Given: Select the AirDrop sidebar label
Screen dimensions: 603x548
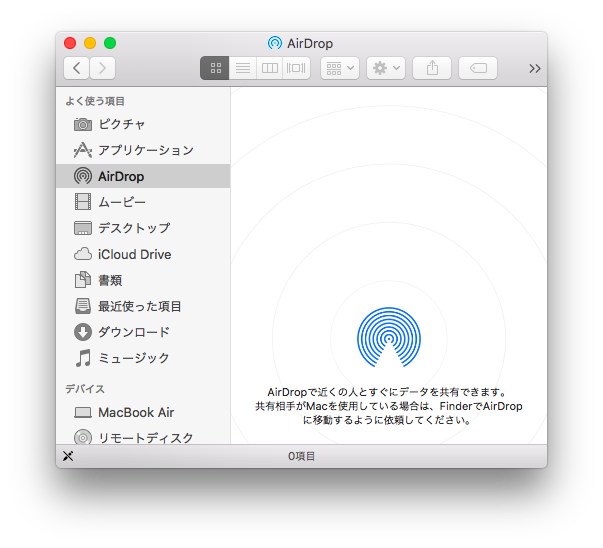Looking at the screenshot, I should [121, 177].
